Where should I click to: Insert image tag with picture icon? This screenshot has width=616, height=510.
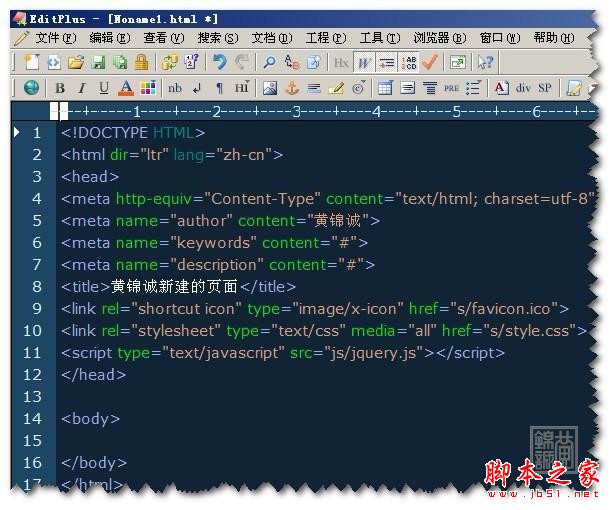click(270, 88)
